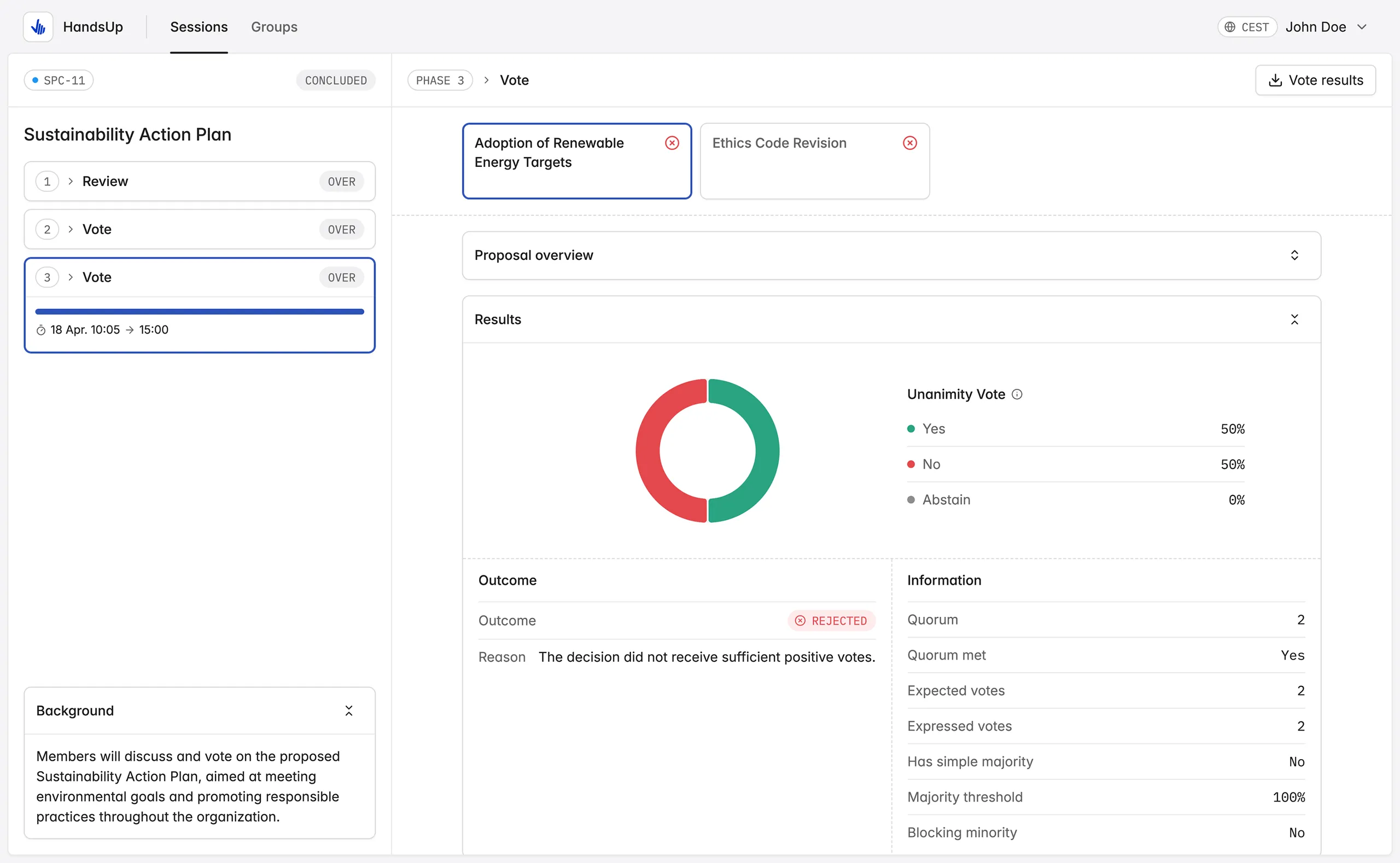Click the phase number 2 circle
Image resolution: width=1400 pixels, height=863 pixels.
48,230
